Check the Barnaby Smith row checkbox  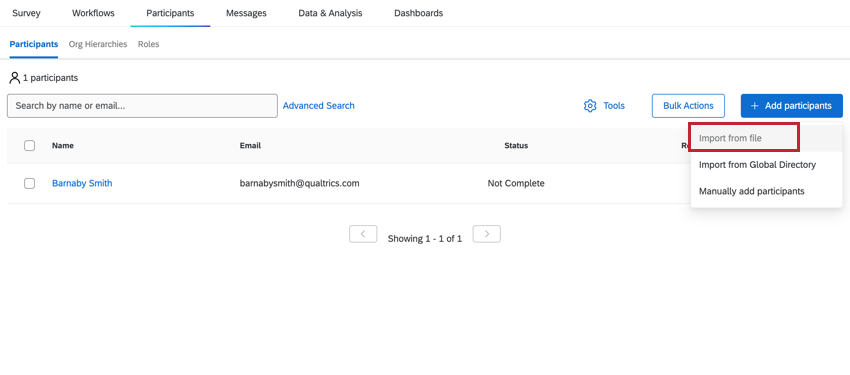coord(30,184)
